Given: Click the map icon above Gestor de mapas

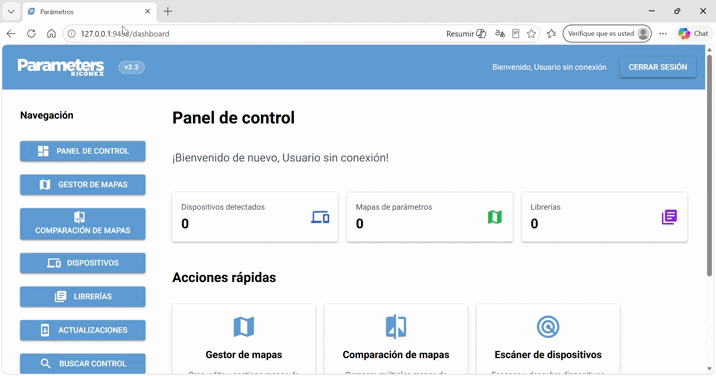Looking at the screenshot, I should 244,327.
